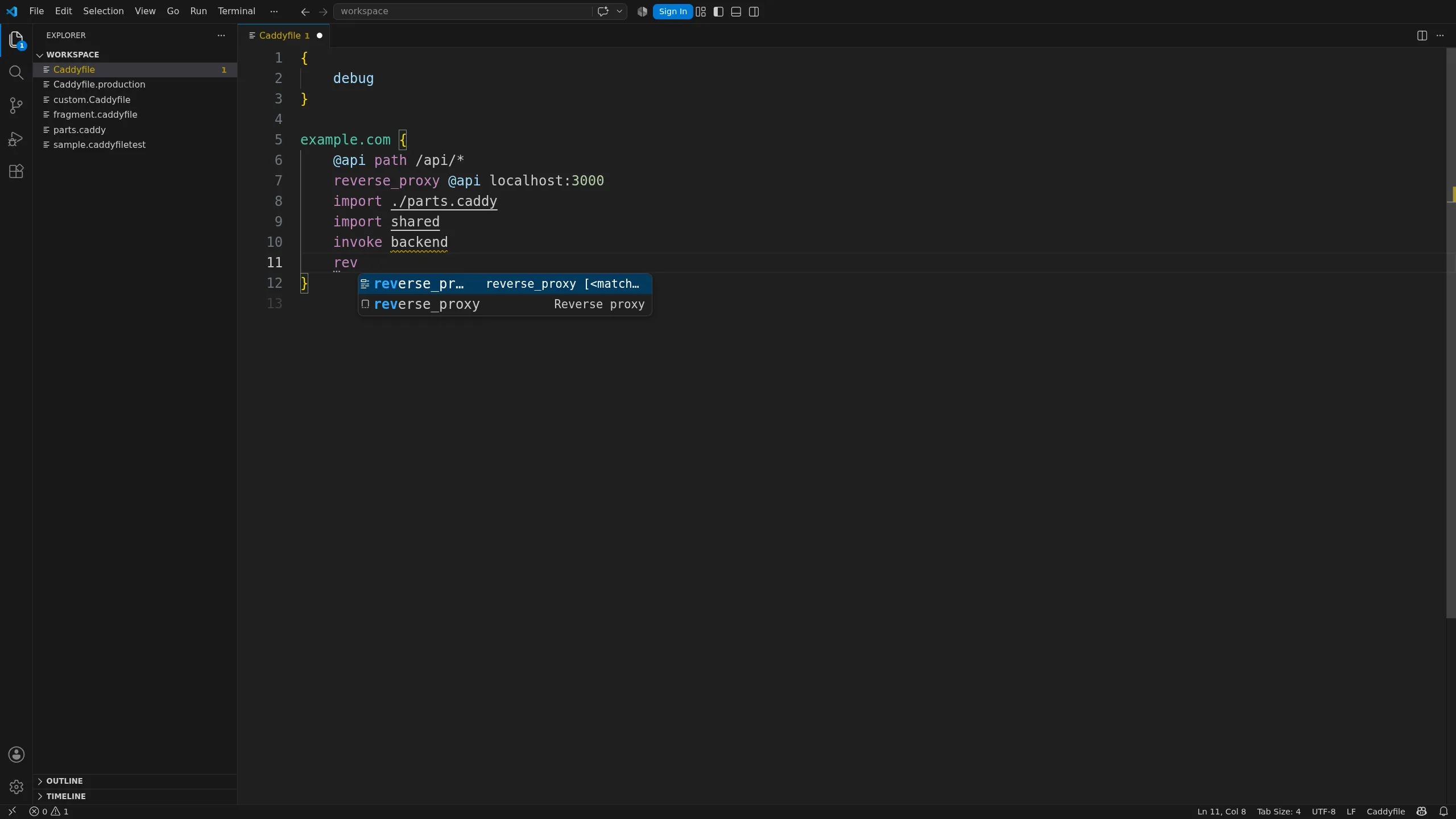Viewport: 1456px width, 819px height.
Task: Open the Run and Debug view icon
Action: [16, 139]
